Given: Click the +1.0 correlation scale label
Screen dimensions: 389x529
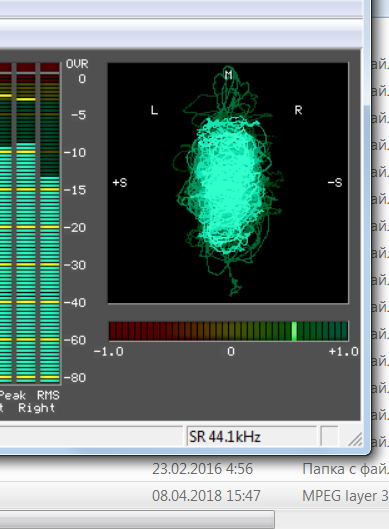Looking at the screenshot, I should pos(343,352).
